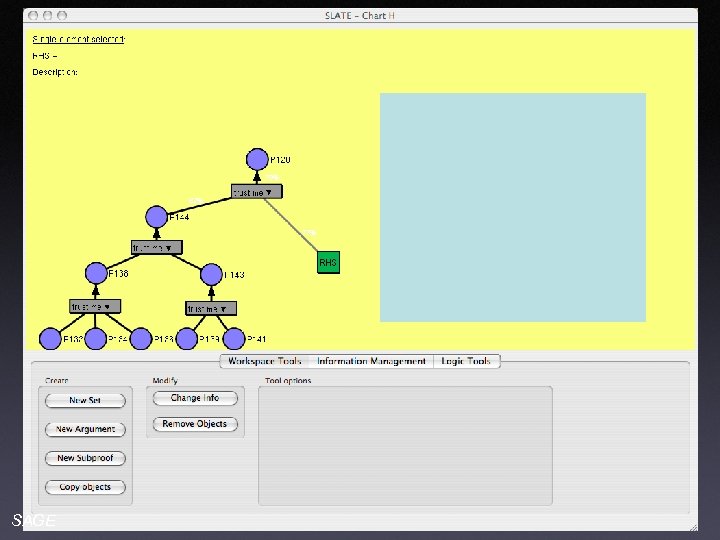
Task: Select the P143 node circle
Action: [x=211, y=275]
